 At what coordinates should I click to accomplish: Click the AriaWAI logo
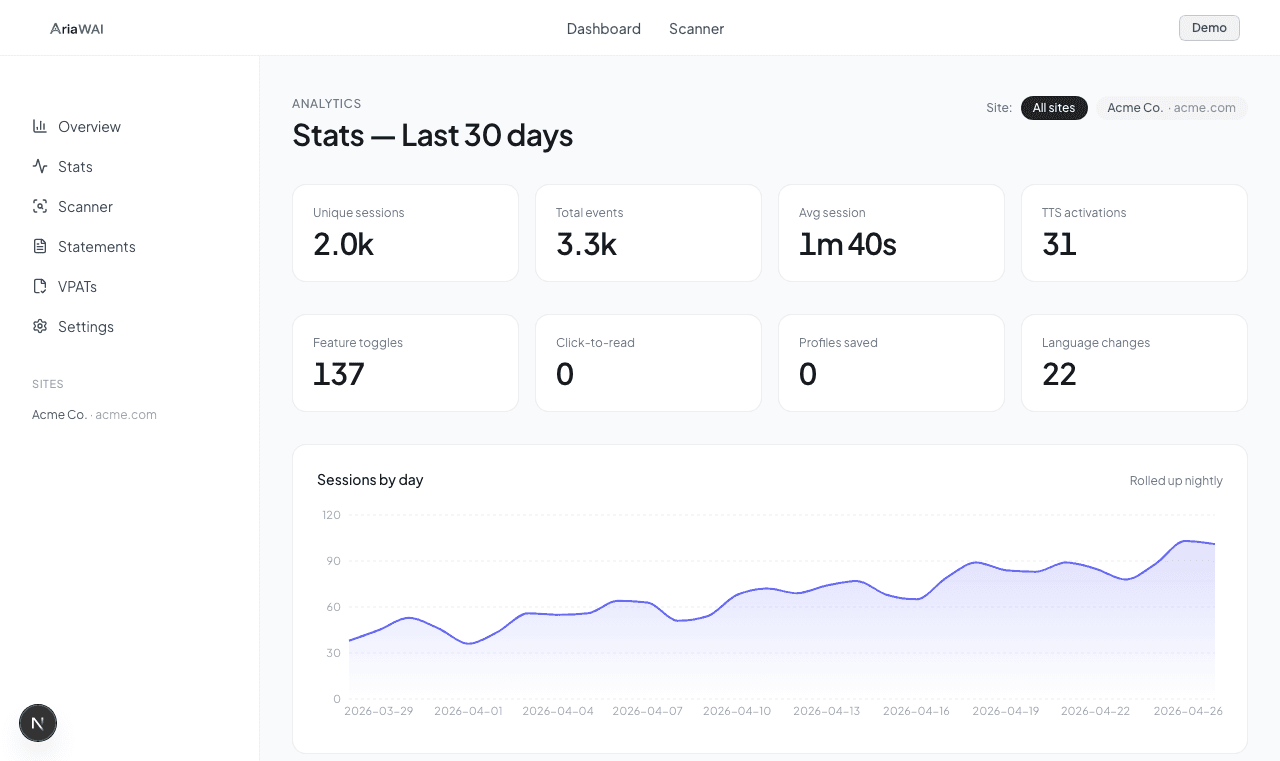[76, 28]
